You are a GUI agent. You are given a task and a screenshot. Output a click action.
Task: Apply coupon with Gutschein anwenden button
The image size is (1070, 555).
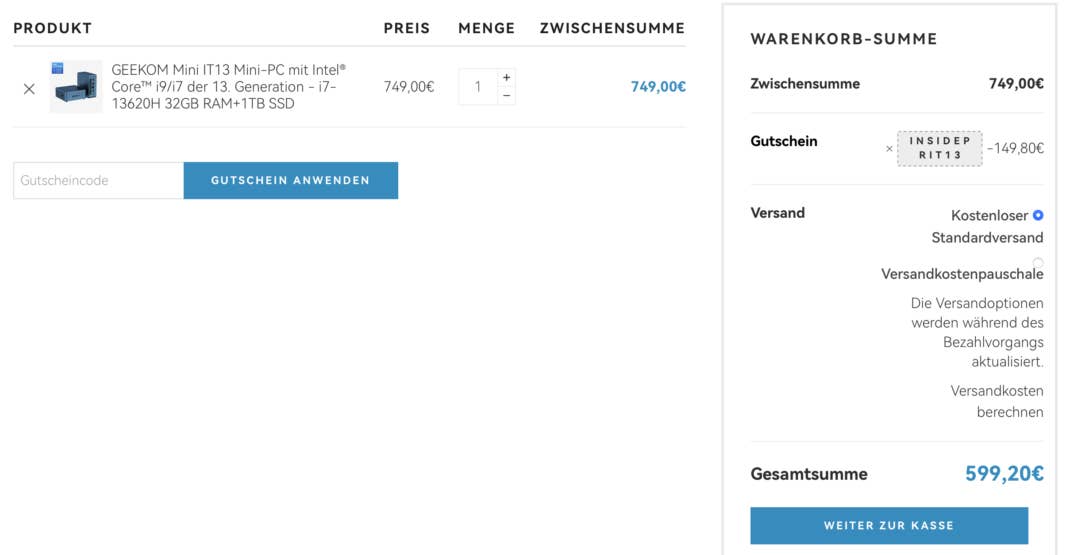pos(291,180)
